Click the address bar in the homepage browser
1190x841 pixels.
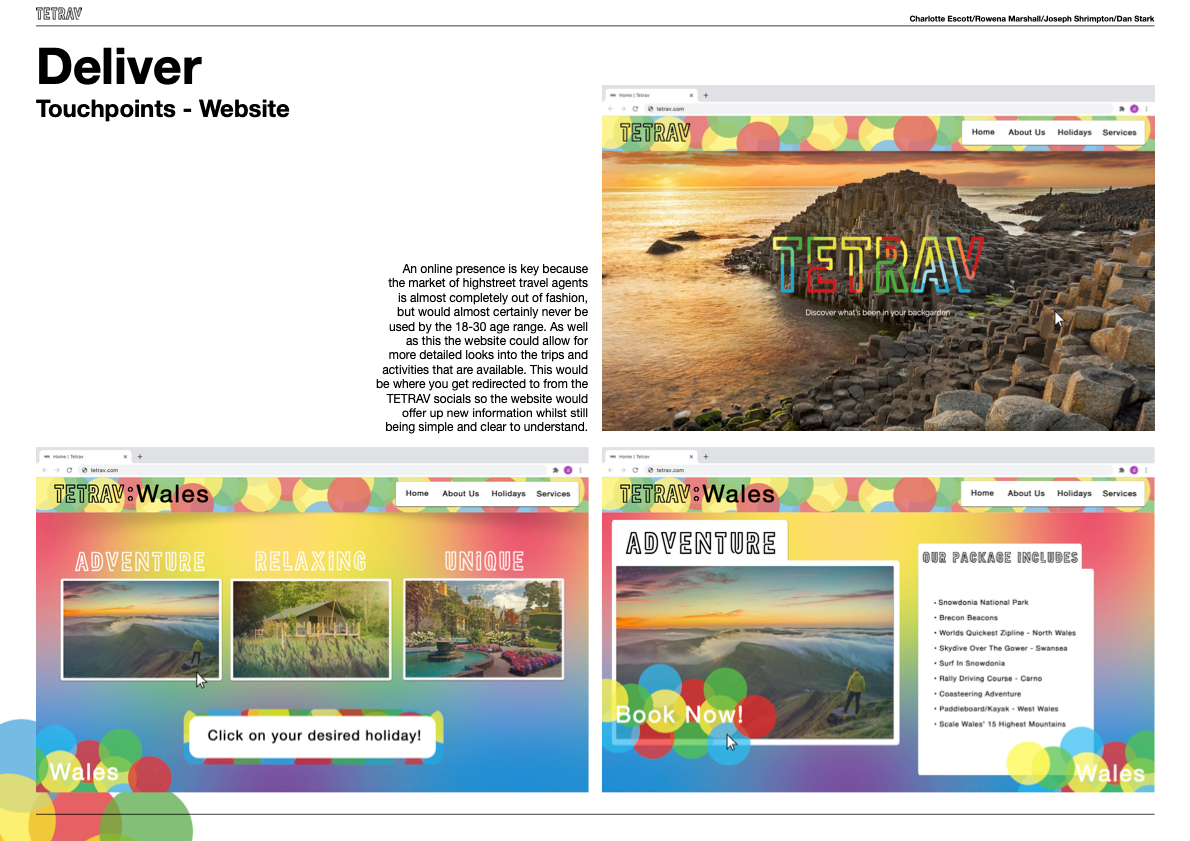click(878, 109)
